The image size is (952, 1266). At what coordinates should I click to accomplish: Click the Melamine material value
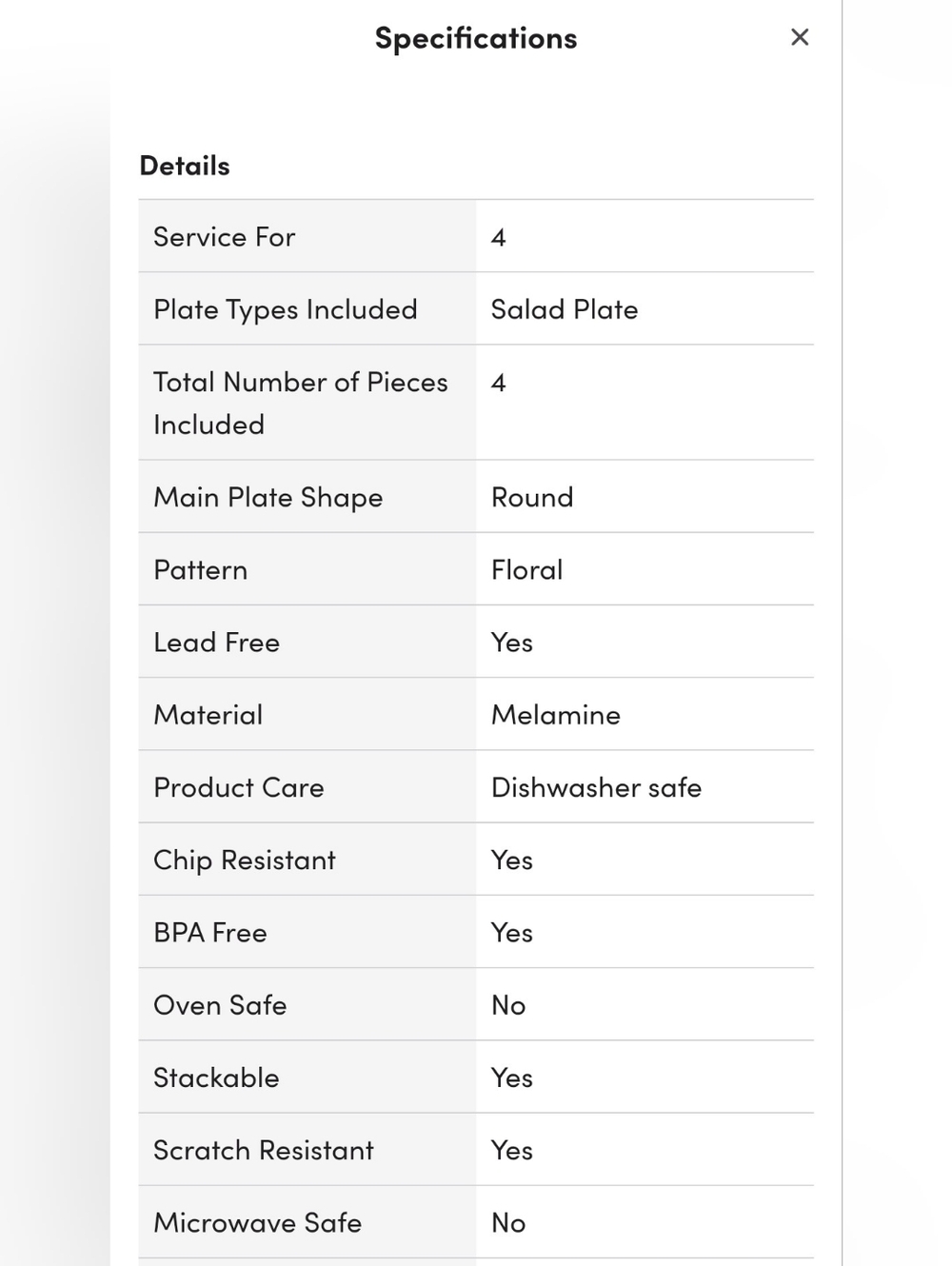coord(556,715)
